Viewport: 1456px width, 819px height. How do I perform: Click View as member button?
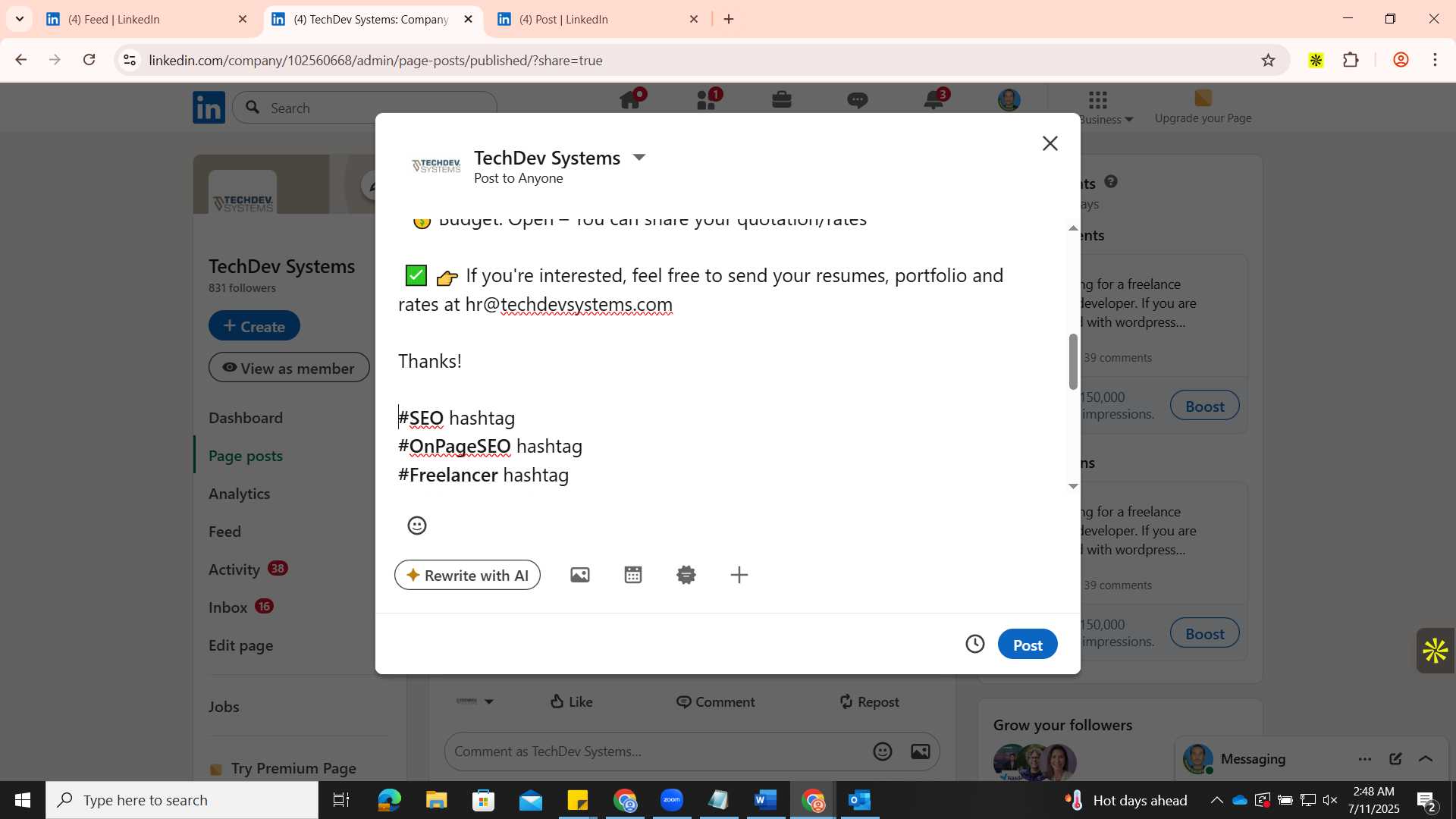[x=289, y=368]
